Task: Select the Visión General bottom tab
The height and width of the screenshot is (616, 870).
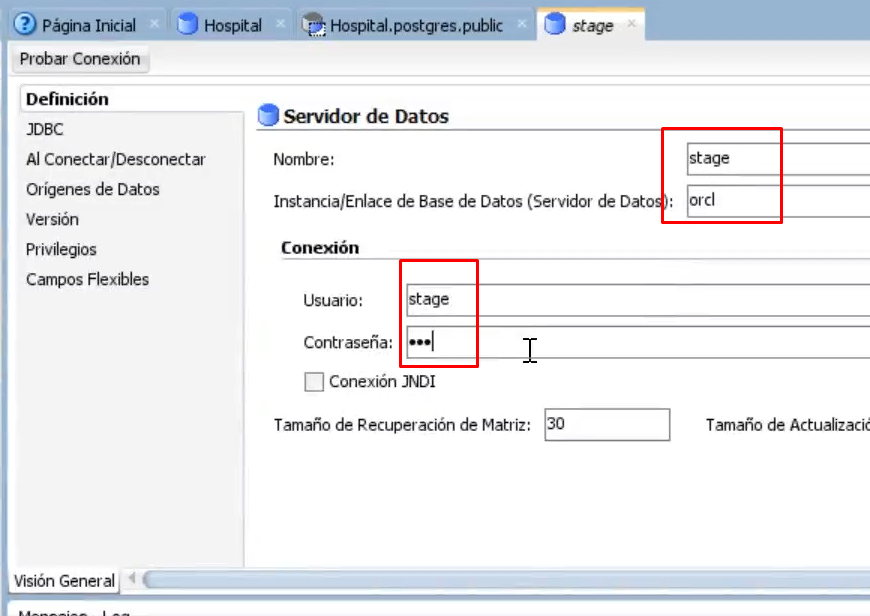Action: [64, 581]
